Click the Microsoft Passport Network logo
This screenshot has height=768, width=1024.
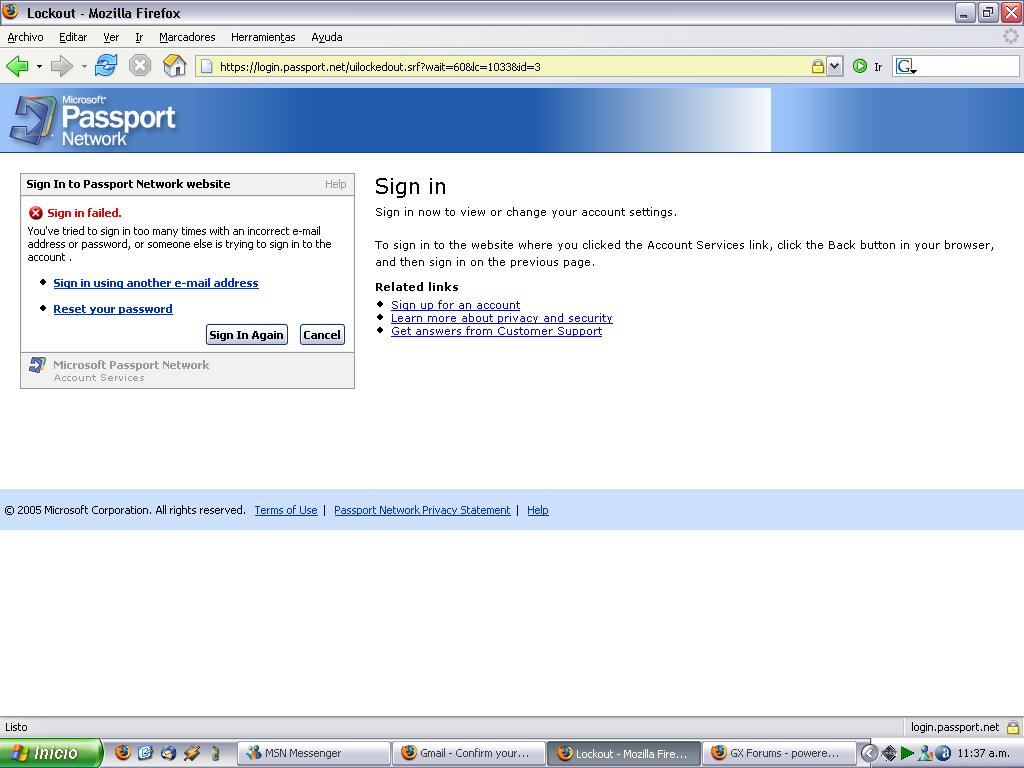[x=94, y=120]
